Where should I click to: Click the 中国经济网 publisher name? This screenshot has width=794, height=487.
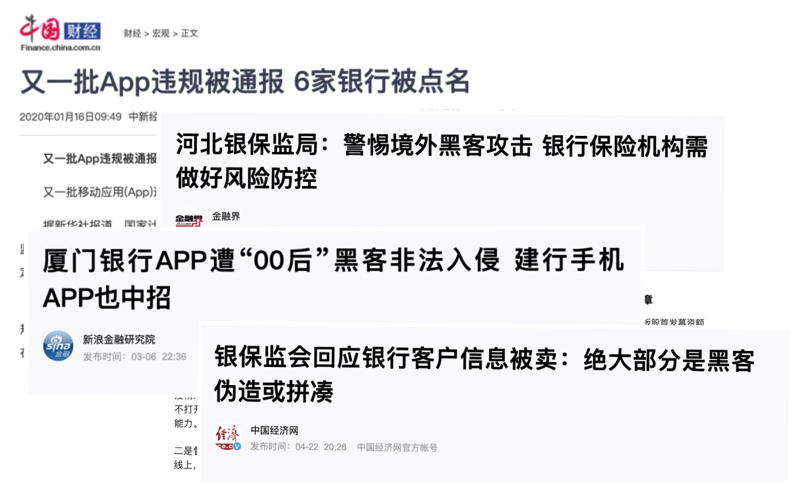pos(274,430)
